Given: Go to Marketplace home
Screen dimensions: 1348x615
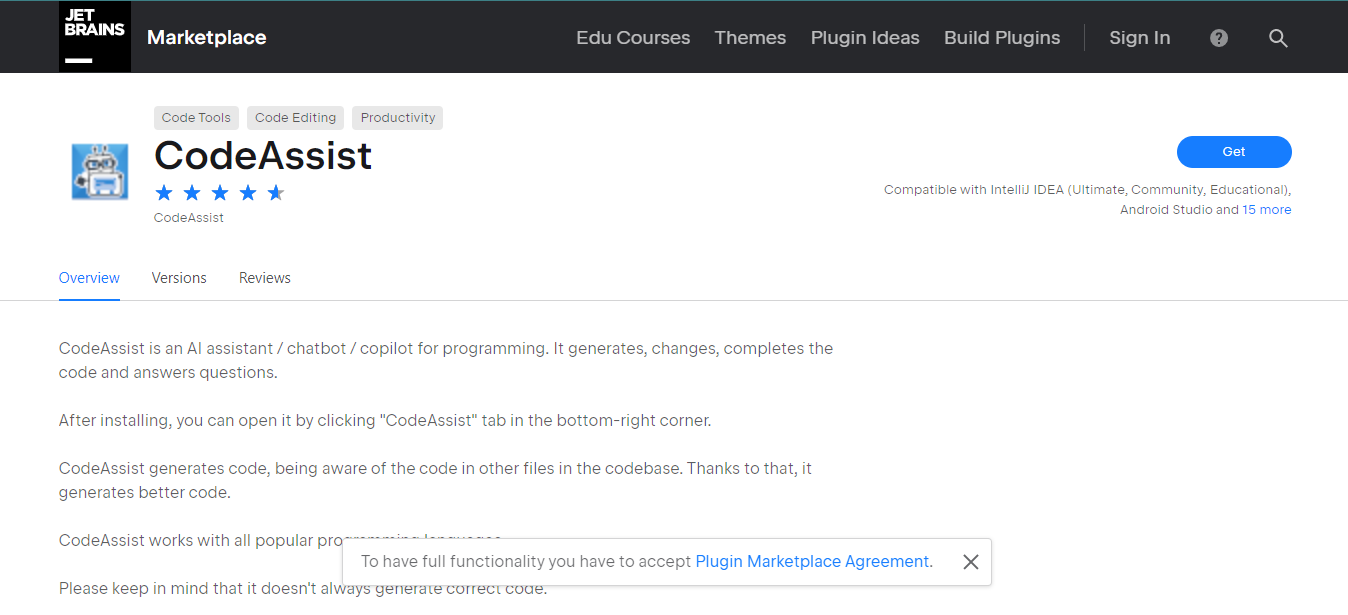Looking at the screenshot, I should [x=207, y=38].
